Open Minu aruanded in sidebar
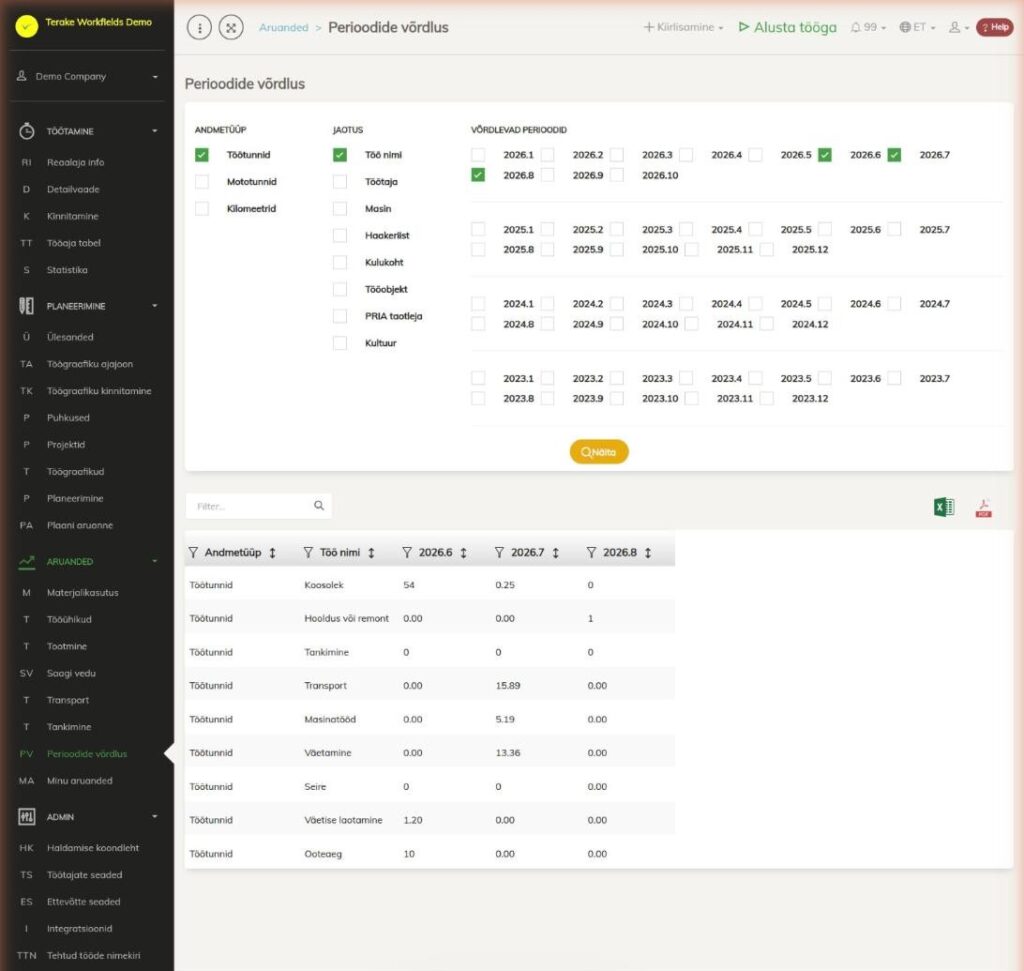 click(79, 780)
